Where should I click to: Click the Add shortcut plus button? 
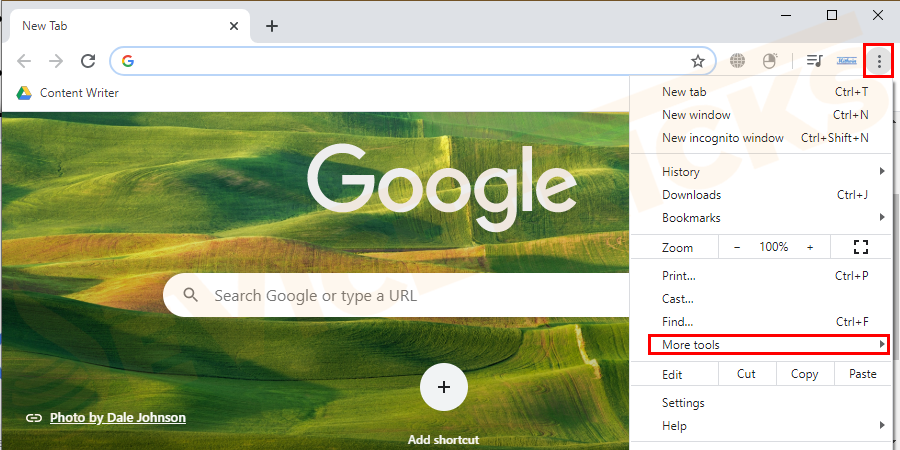point(444,387)
